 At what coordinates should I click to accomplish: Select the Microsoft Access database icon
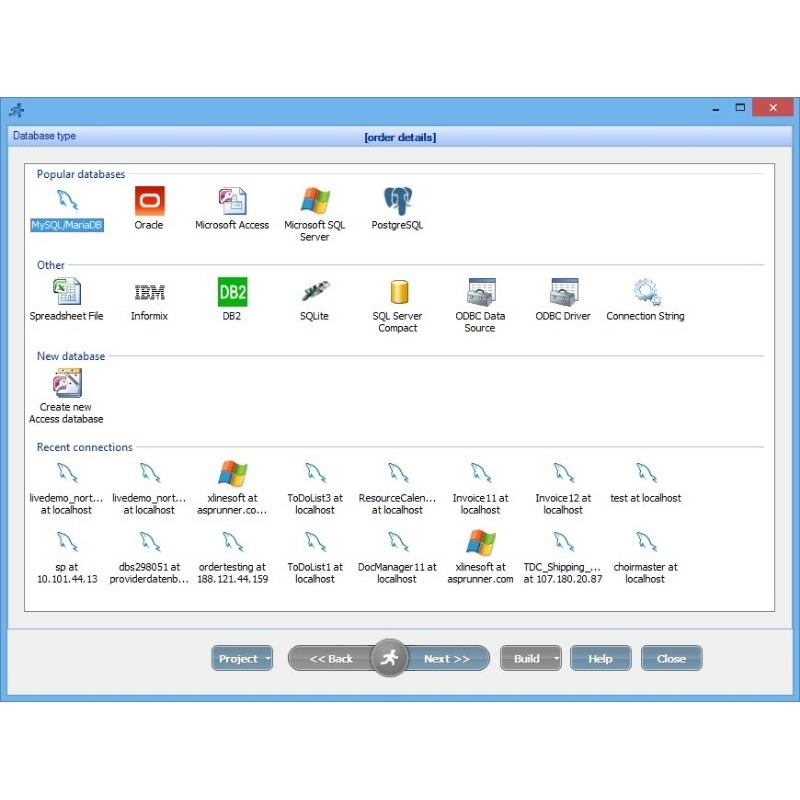(232, 201)
